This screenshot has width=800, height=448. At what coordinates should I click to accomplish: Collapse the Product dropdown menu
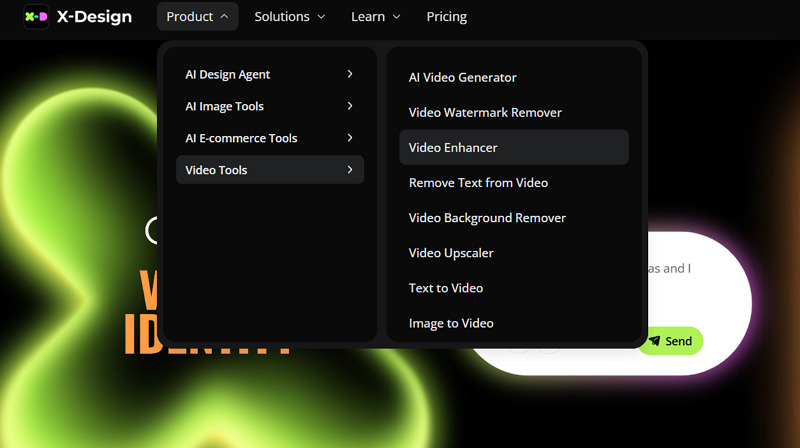(x=197, y=16)
